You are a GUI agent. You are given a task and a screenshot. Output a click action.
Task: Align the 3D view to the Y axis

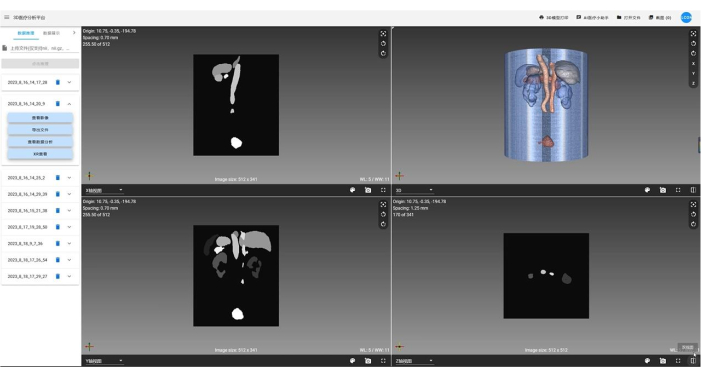point(693,73)
